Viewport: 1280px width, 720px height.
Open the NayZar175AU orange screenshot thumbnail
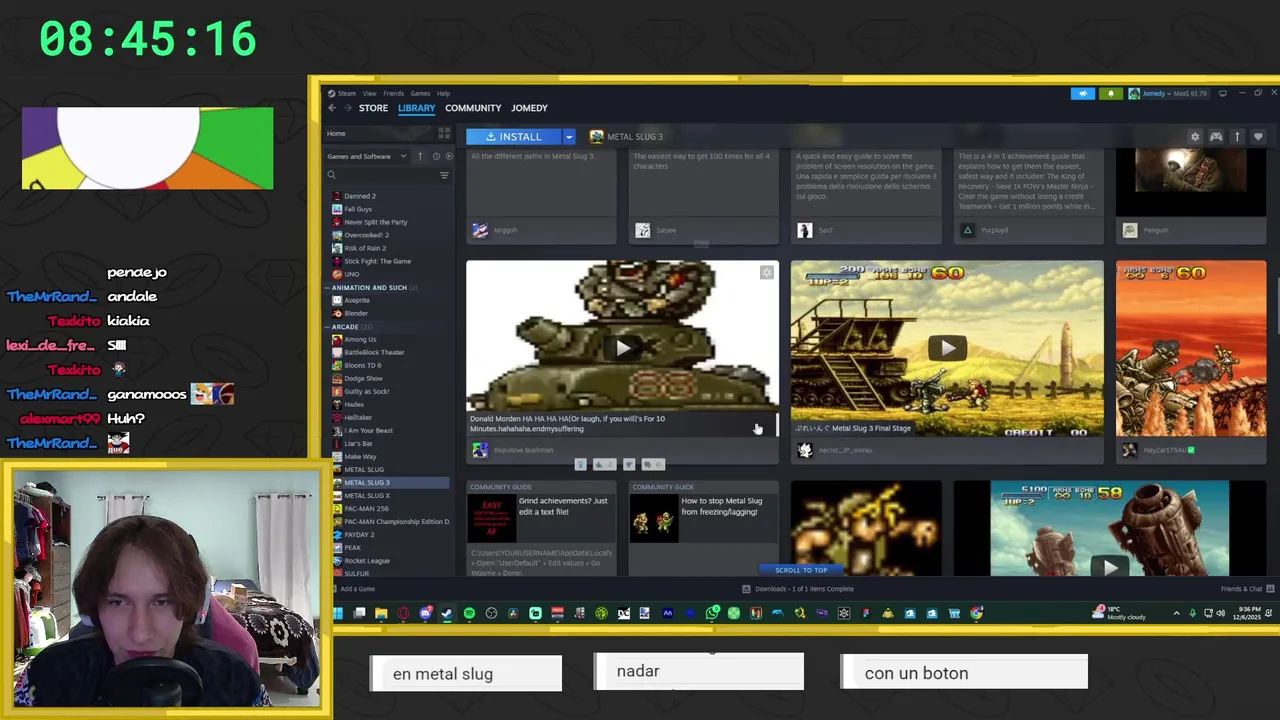tap(1191, 348)
